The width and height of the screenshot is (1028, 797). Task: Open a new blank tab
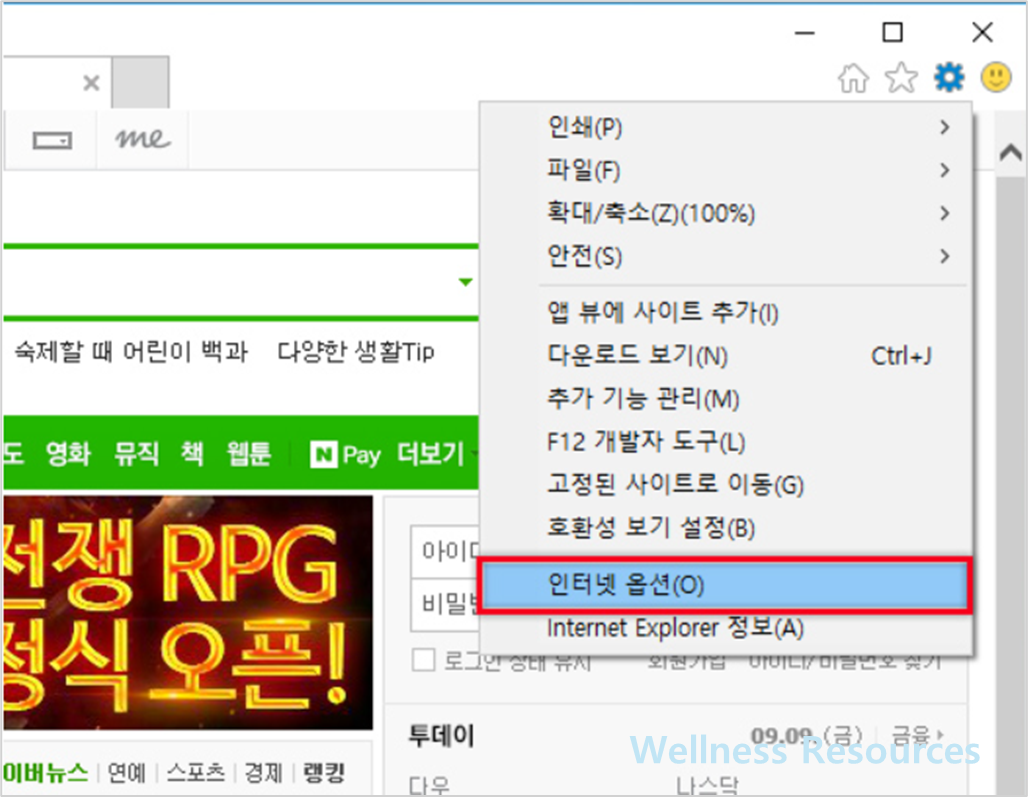click(140, 83)
